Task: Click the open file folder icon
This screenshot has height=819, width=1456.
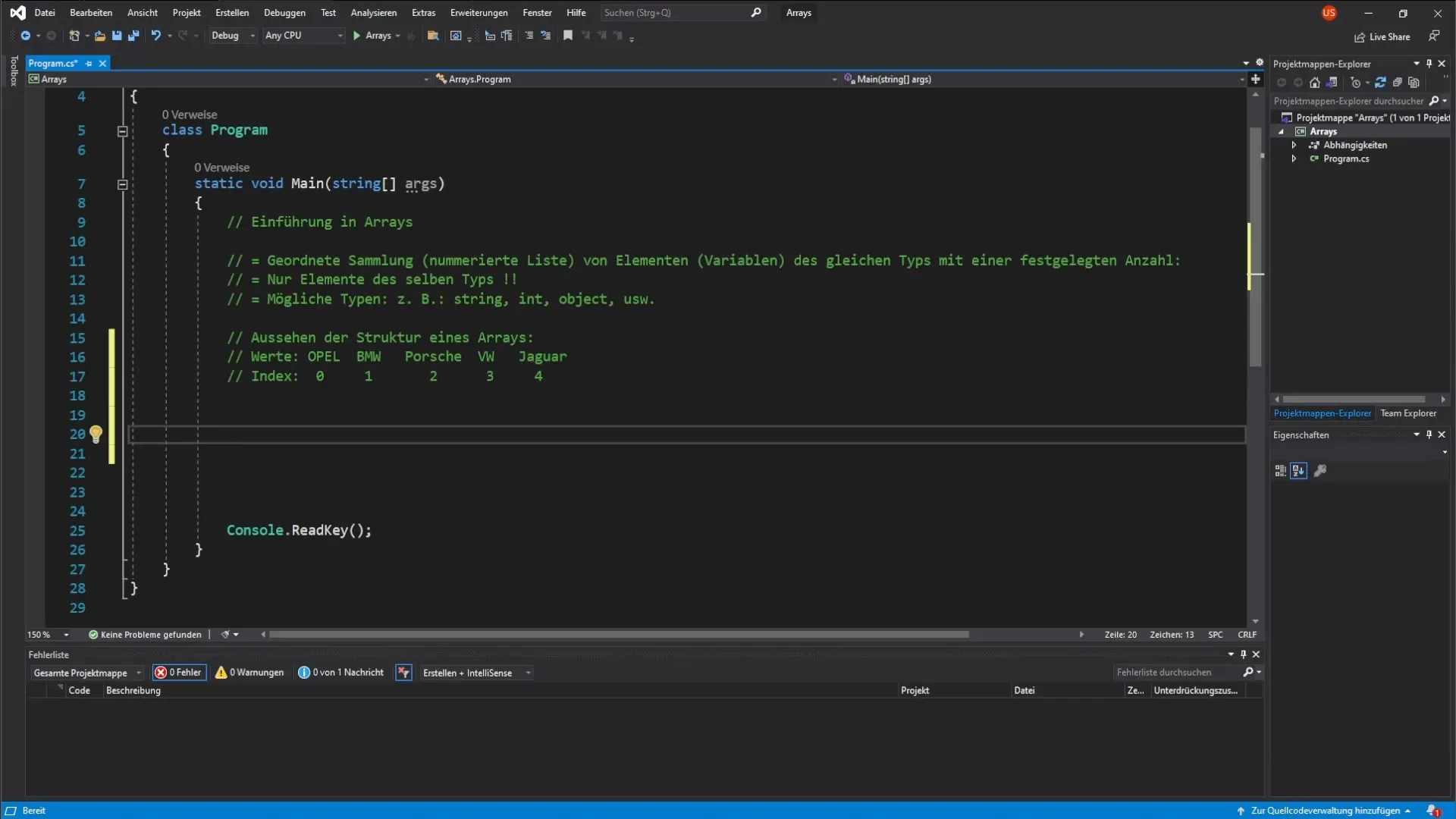Action: coord(99,36)
